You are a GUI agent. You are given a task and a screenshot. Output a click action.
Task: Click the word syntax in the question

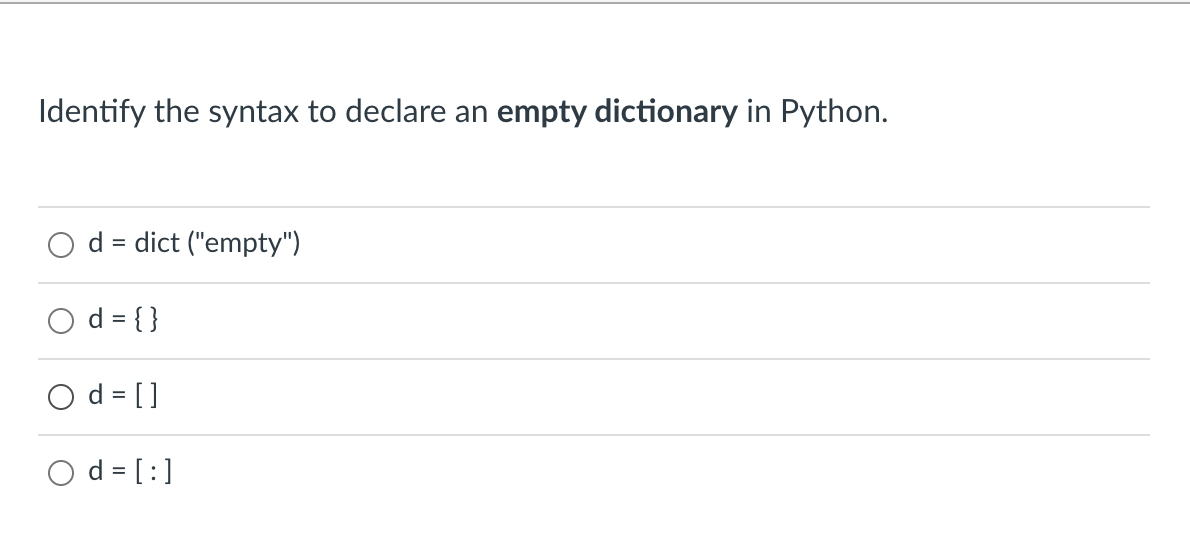253,112
